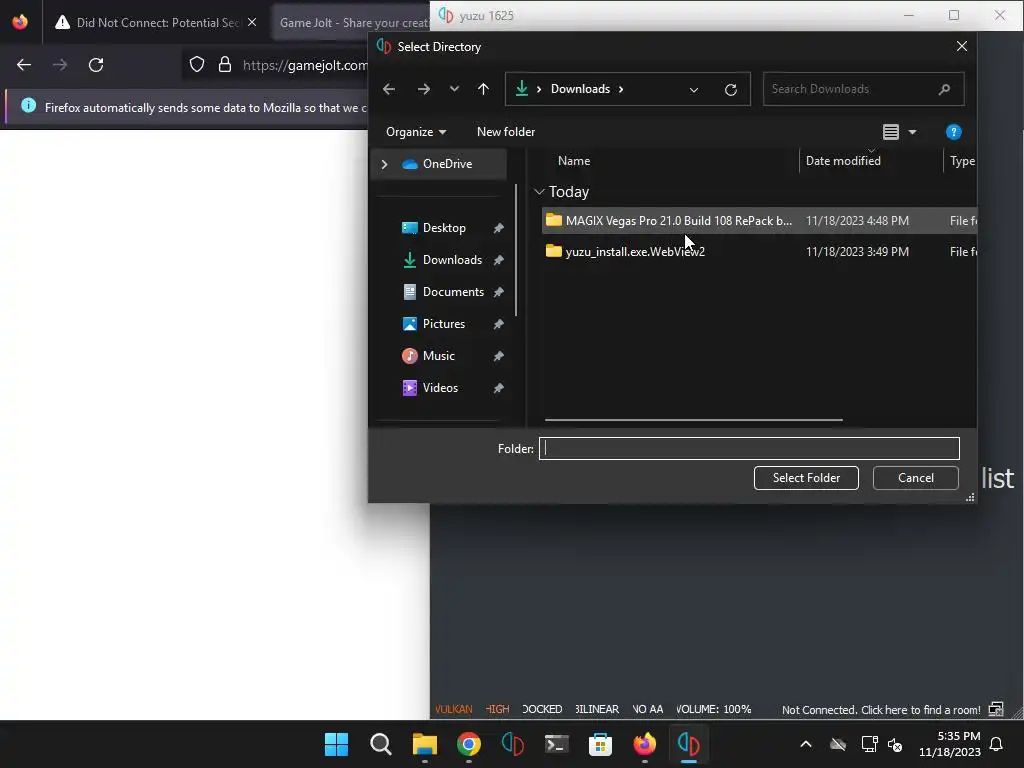This screenshot has width=1024, height=768.
Task: Open File Explorer from taskbar
Action: click(x=424, y=744)
